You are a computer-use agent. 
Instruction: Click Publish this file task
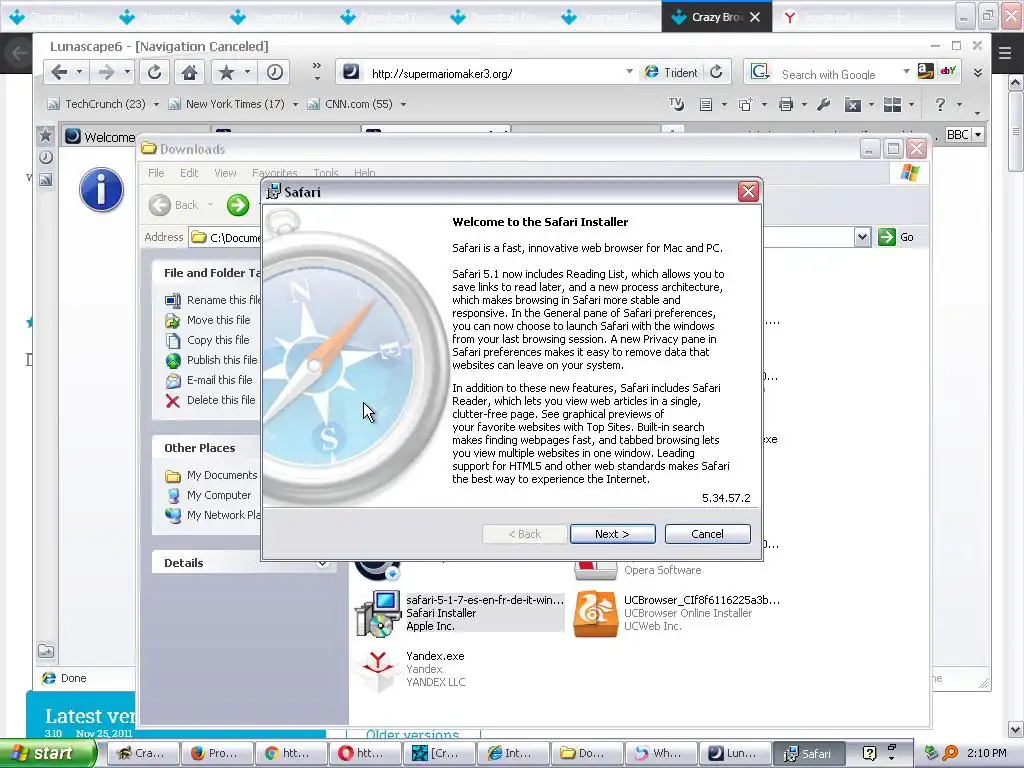tap(212, 360)
